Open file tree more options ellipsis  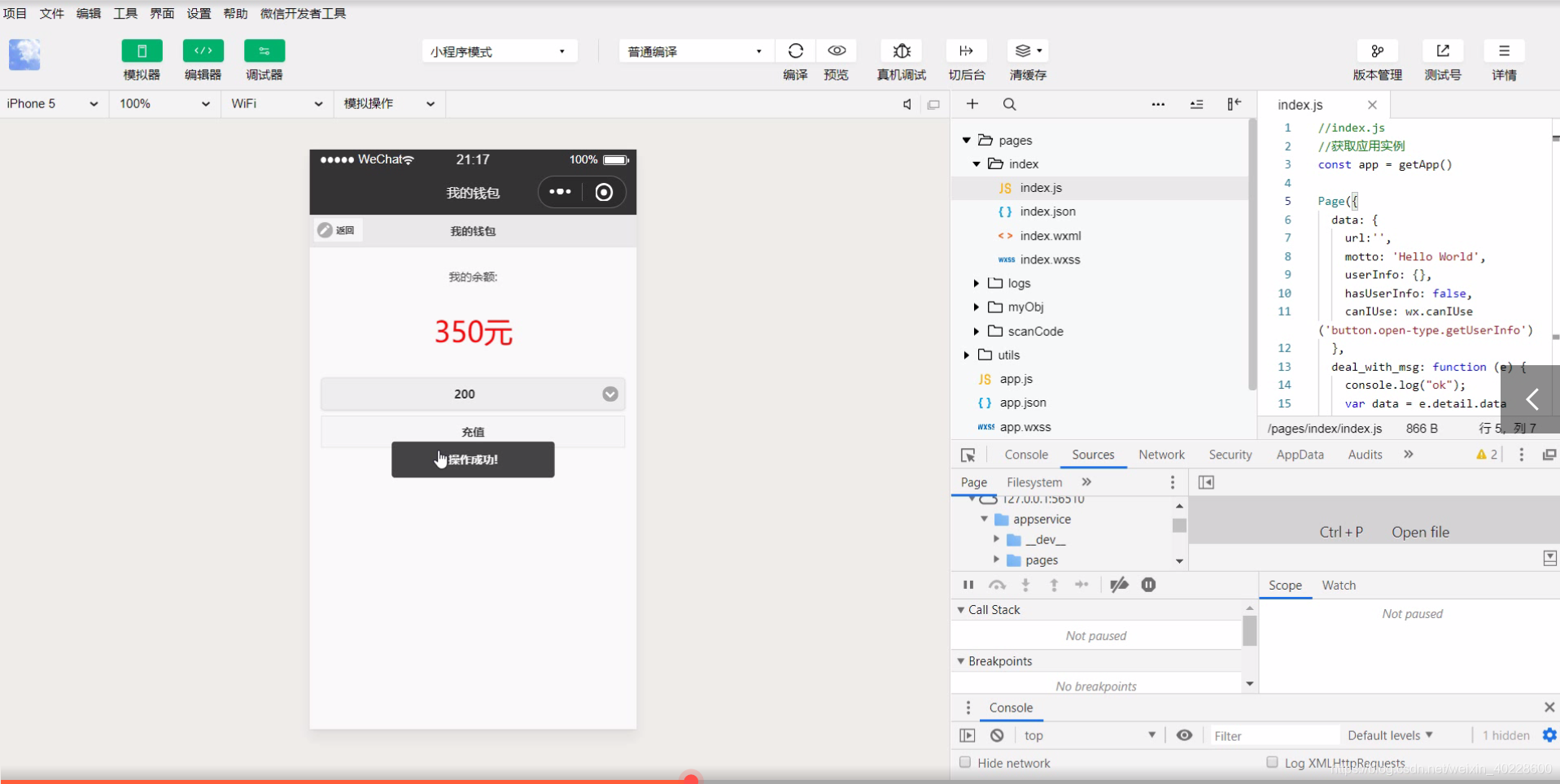[x=1158, y=104]
